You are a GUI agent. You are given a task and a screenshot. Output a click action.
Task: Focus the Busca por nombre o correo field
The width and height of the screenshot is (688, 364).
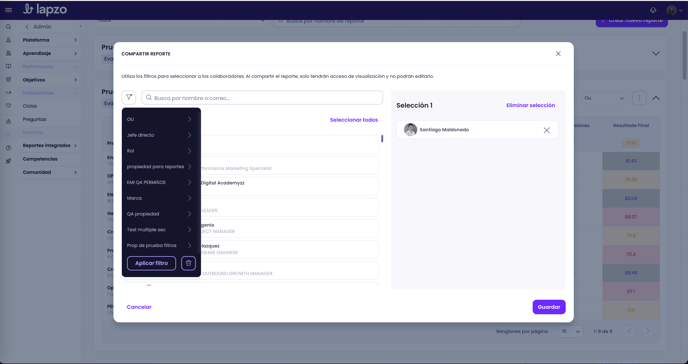click(262, 98)
